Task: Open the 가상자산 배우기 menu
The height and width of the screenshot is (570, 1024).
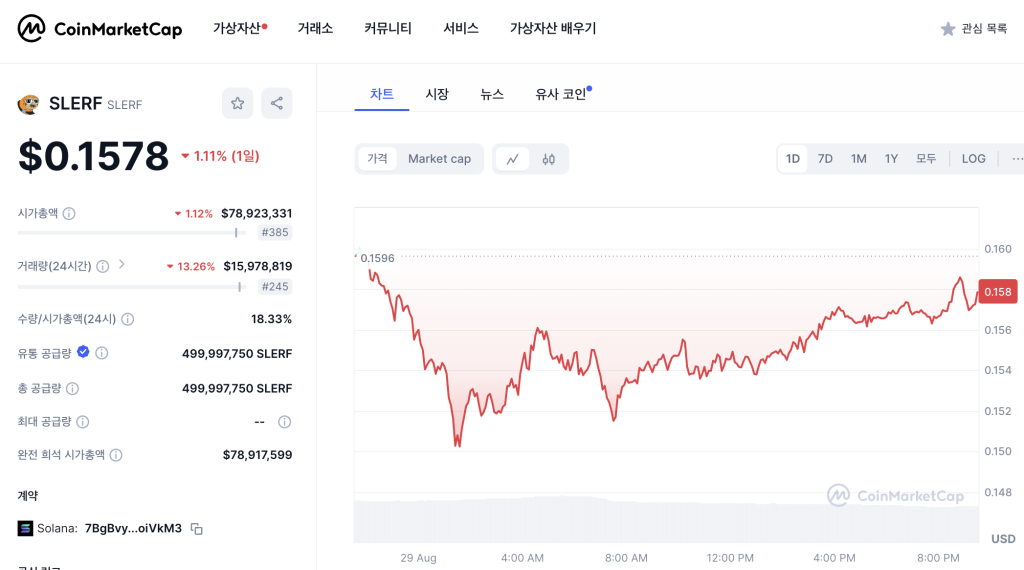Action: 553,28
